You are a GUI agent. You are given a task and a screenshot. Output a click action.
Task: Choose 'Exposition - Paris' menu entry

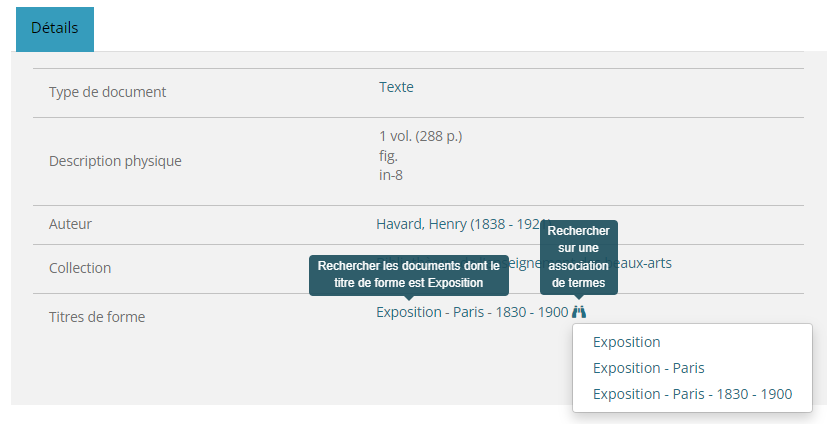pyautogui.click(x=649, y=368)
